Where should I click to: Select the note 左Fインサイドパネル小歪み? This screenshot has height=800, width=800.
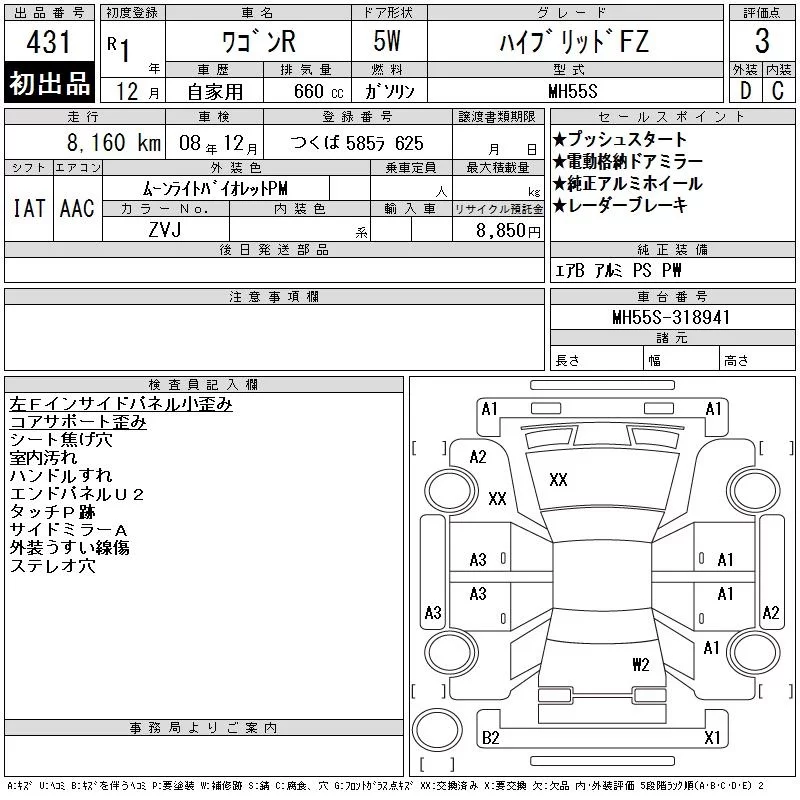121,404
